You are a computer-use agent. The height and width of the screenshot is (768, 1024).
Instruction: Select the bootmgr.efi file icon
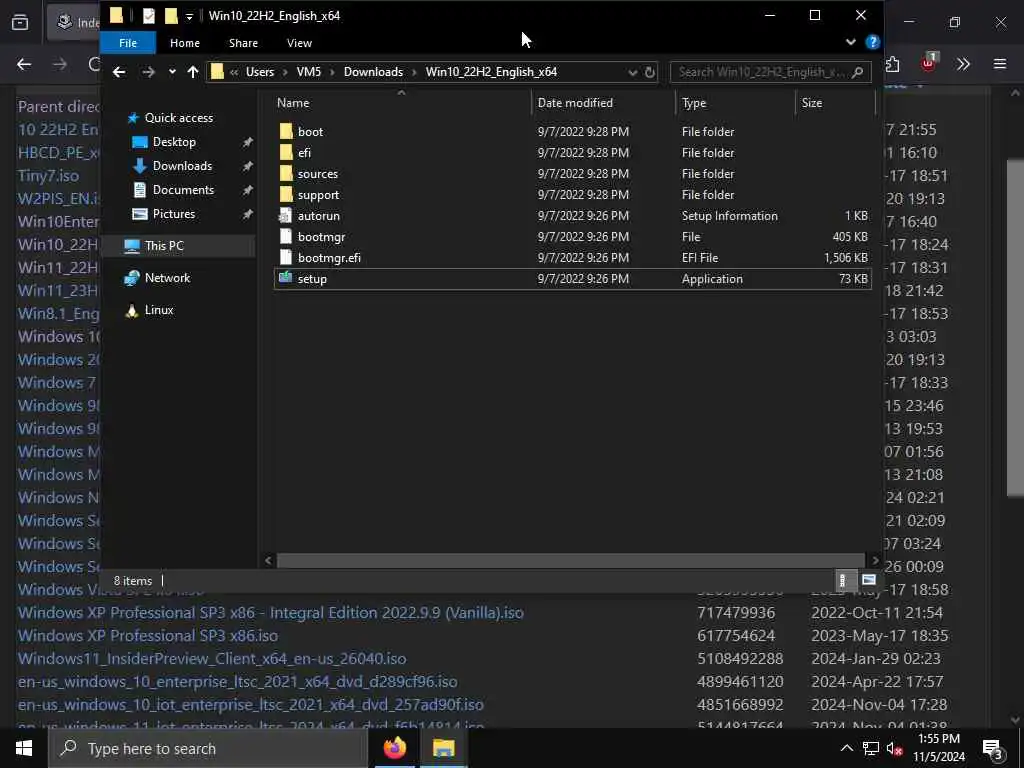tap(285, 257)
